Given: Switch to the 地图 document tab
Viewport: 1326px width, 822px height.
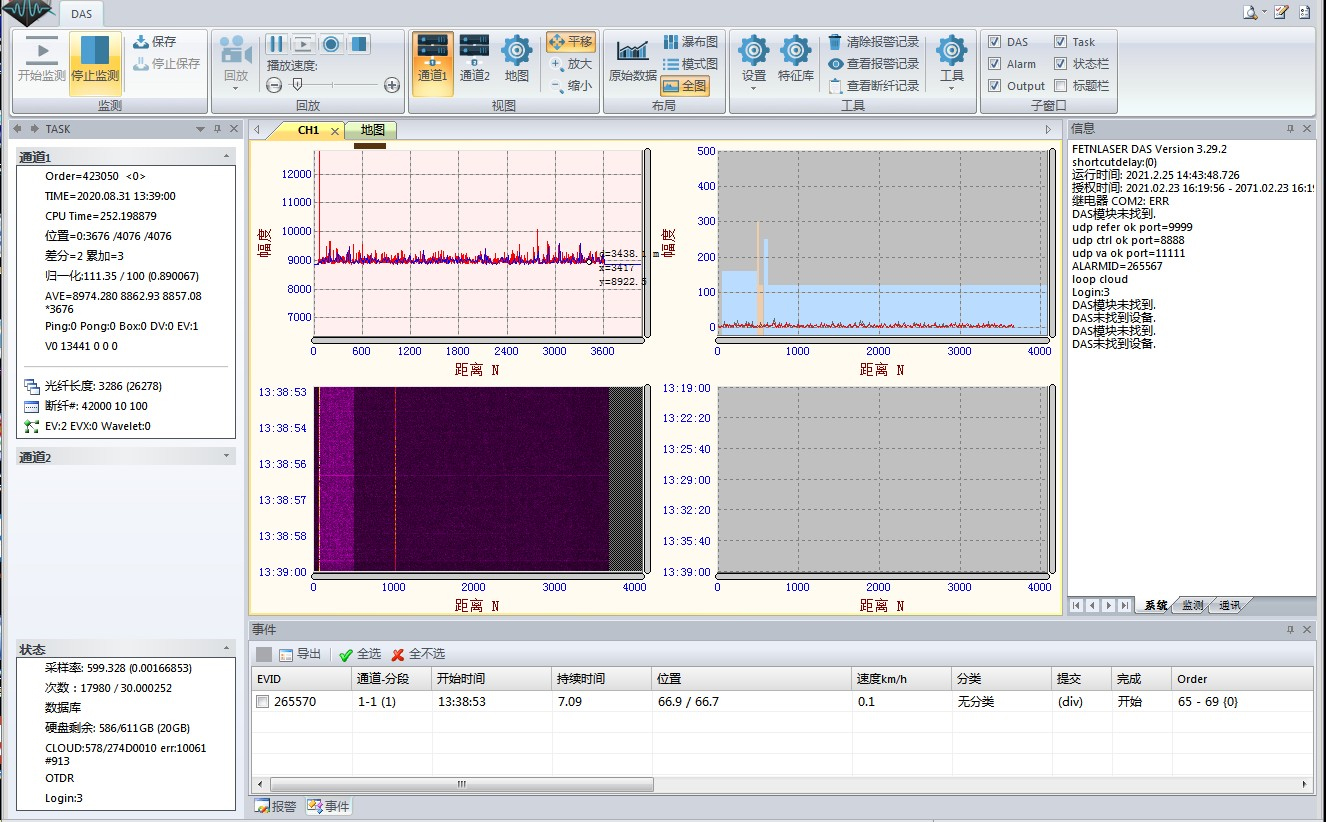Looking at the screenshot, I should click(373, 130).
